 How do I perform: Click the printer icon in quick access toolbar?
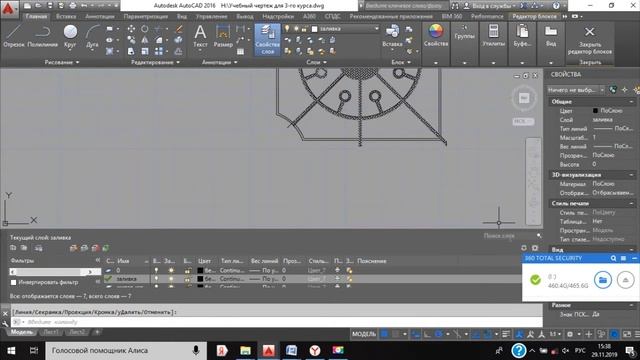tap(73, 6)
